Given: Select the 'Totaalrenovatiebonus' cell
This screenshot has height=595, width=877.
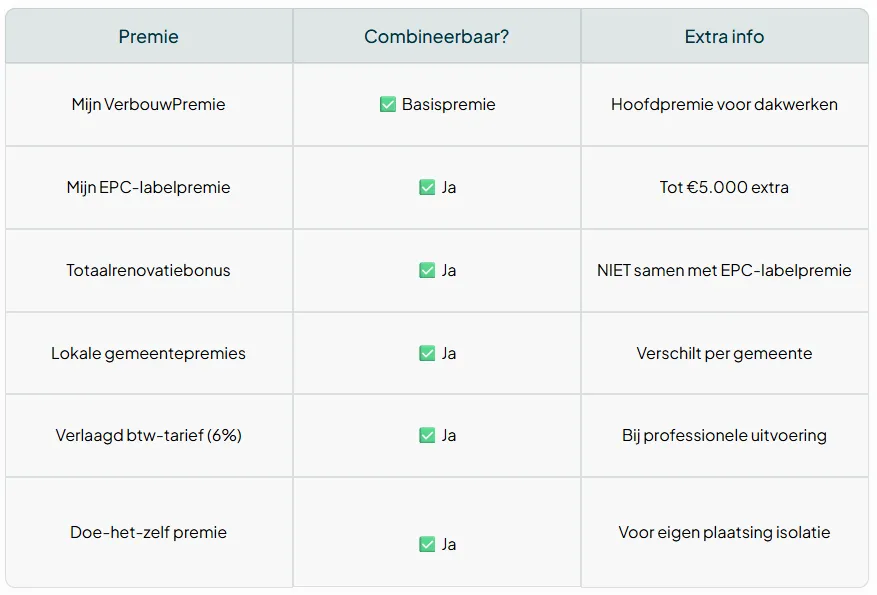Looking at the screenshot, I should pyautogui.click(x=148, y=270).
